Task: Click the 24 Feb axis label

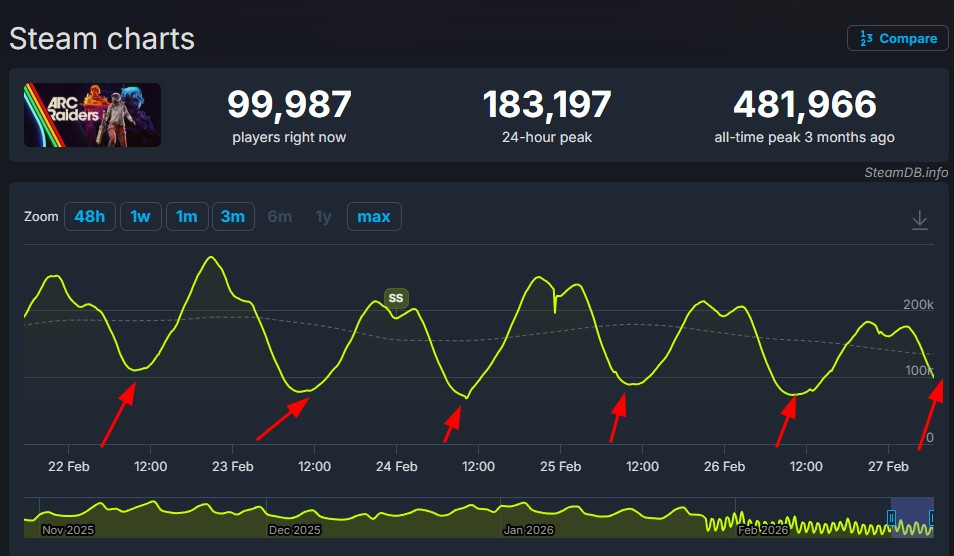Action: click(x=397, y=467)
